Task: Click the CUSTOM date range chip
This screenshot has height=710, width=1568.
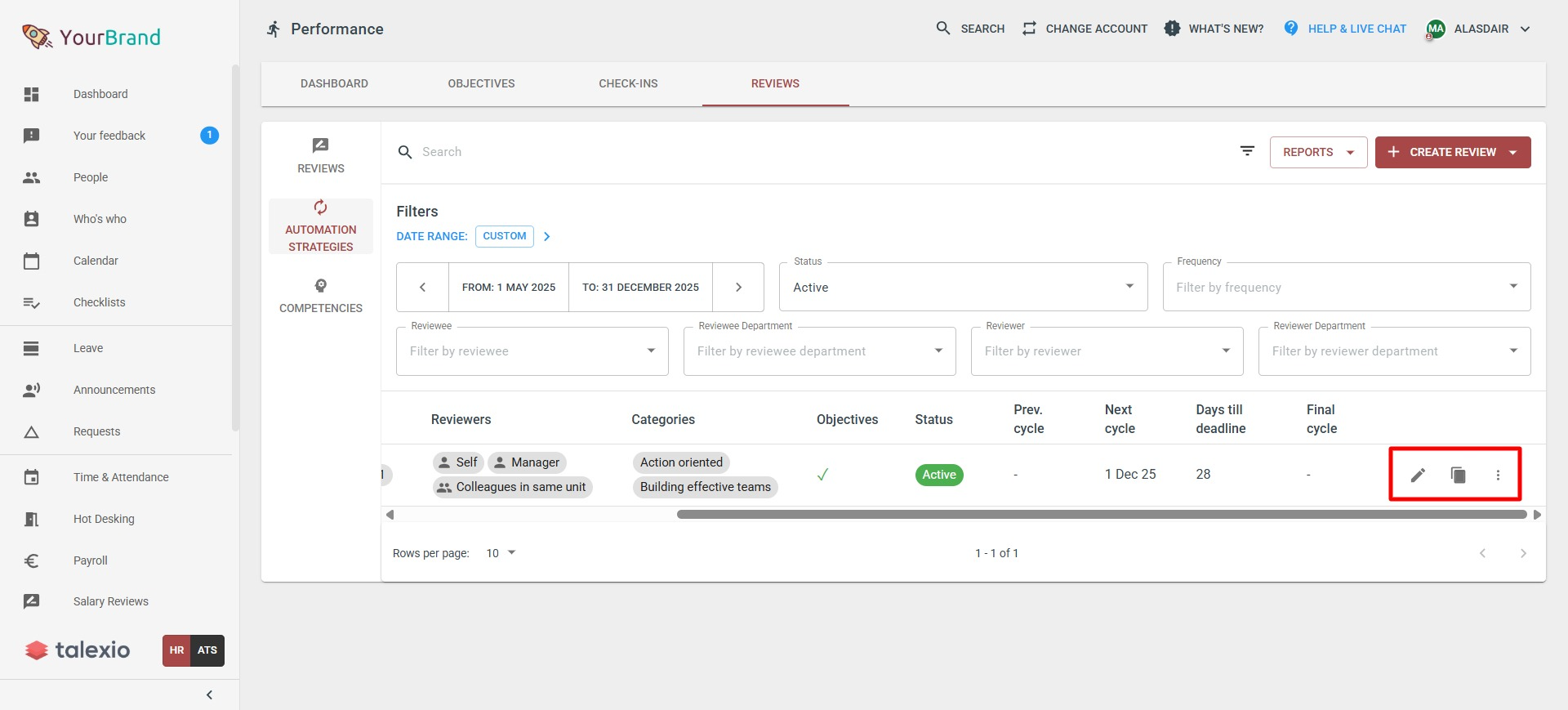Action: [504, 236]
